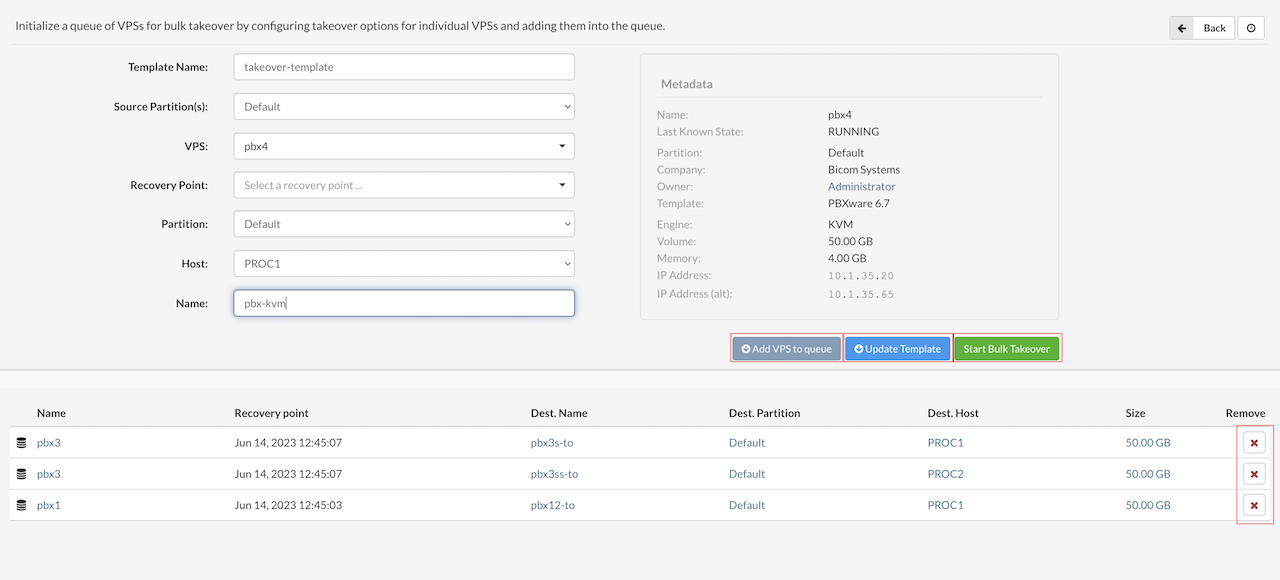Expand the Recovery Point selector
1280x580 pixels.
click(404, 185)
